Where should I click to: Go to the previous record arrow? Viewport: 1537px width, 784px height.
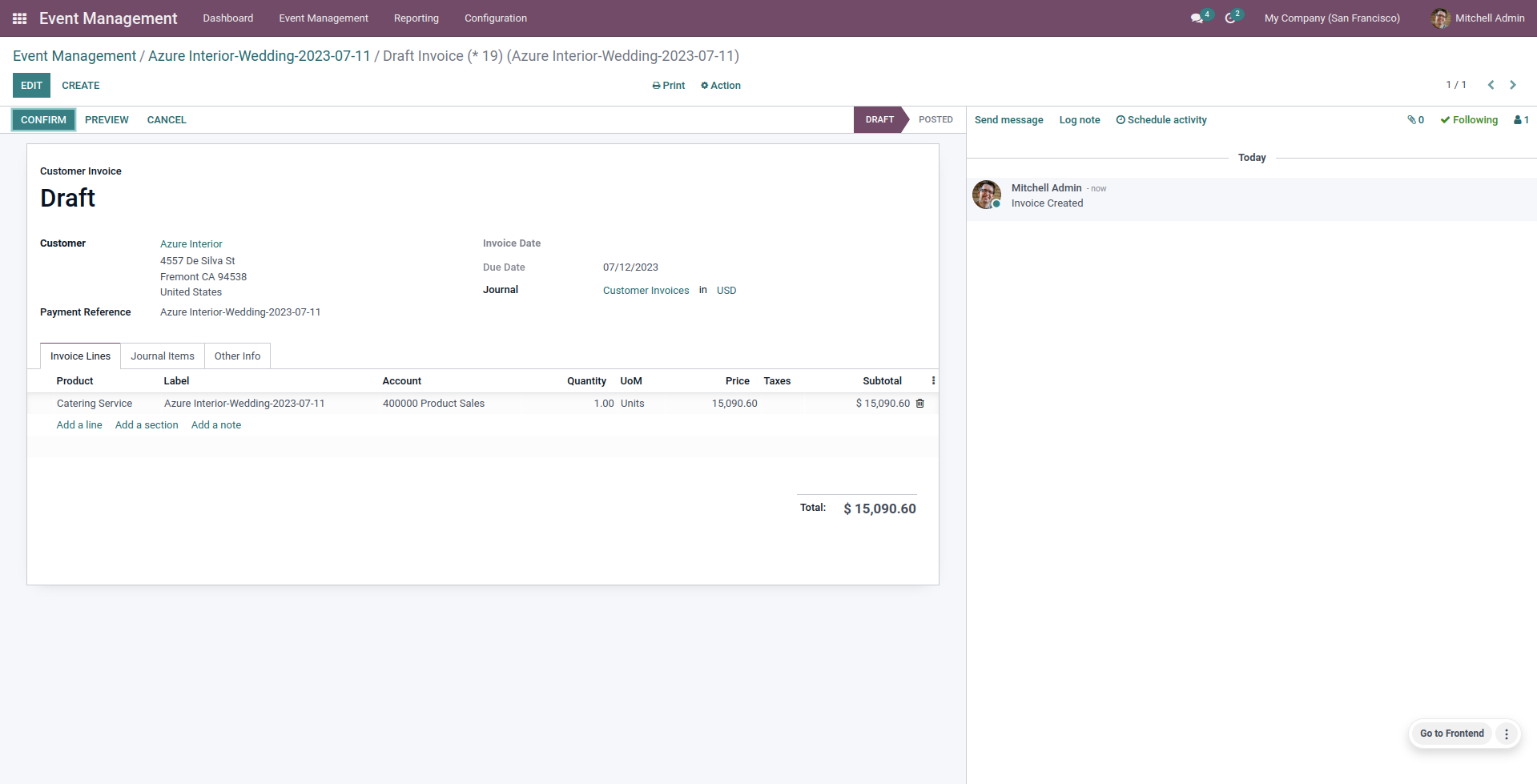click(x=1491, y=85)
